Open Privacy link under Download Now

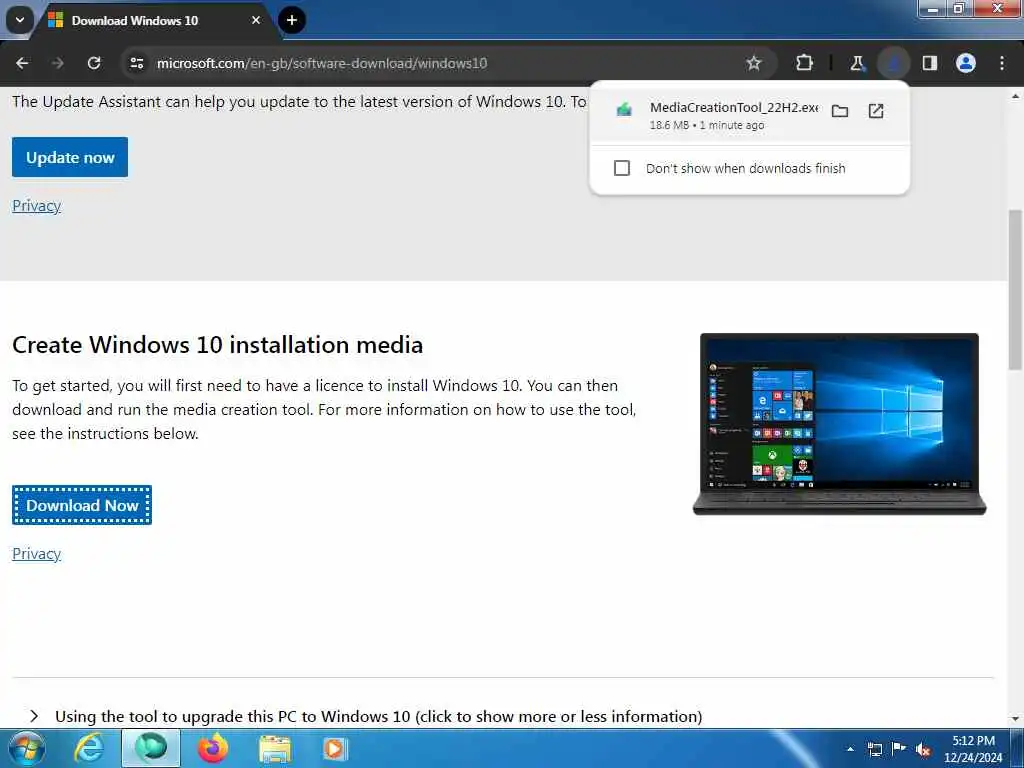pyautogui.click(x=37, y=554)
